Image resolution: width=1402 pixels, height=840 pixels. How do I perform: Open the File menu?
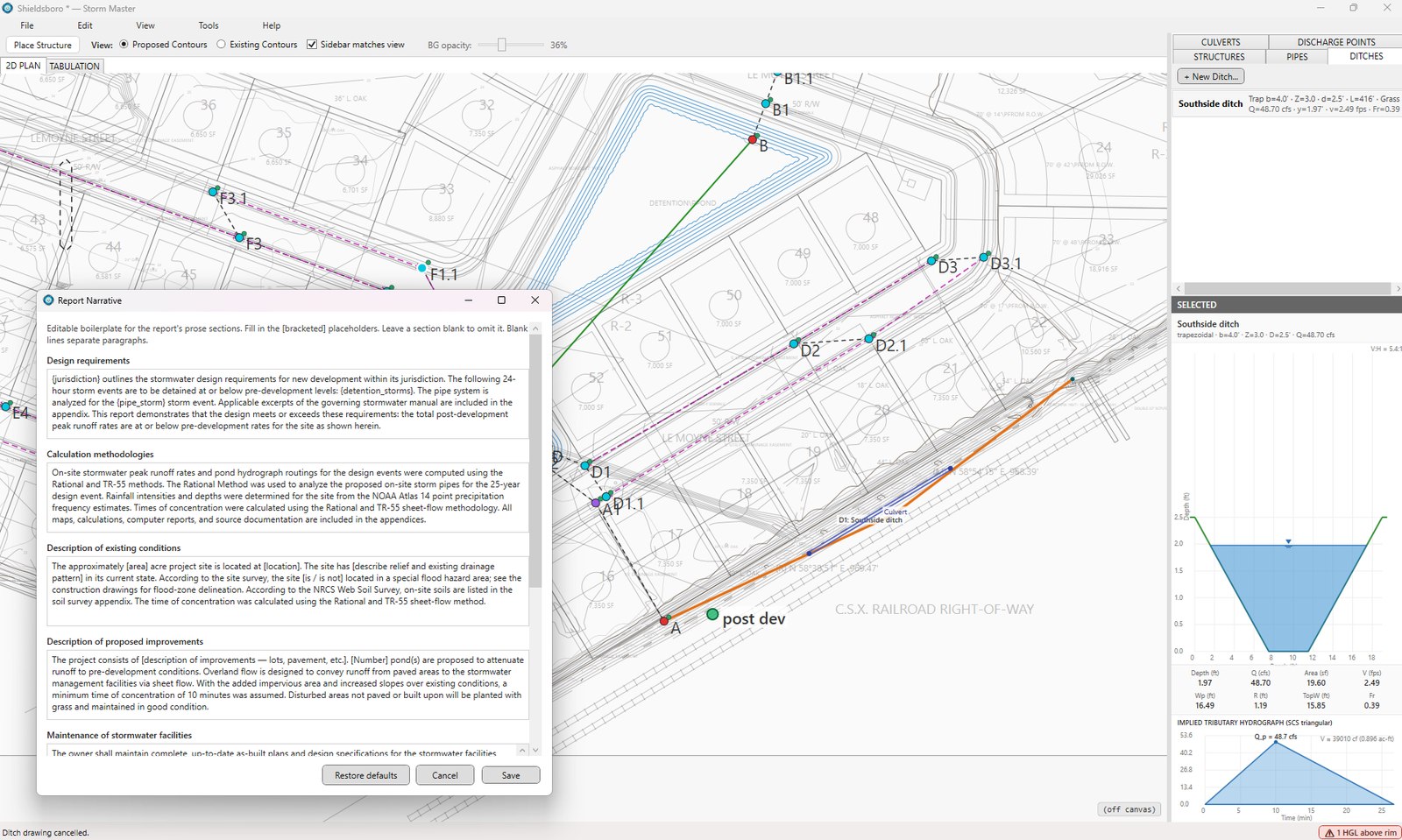[27, 25]
